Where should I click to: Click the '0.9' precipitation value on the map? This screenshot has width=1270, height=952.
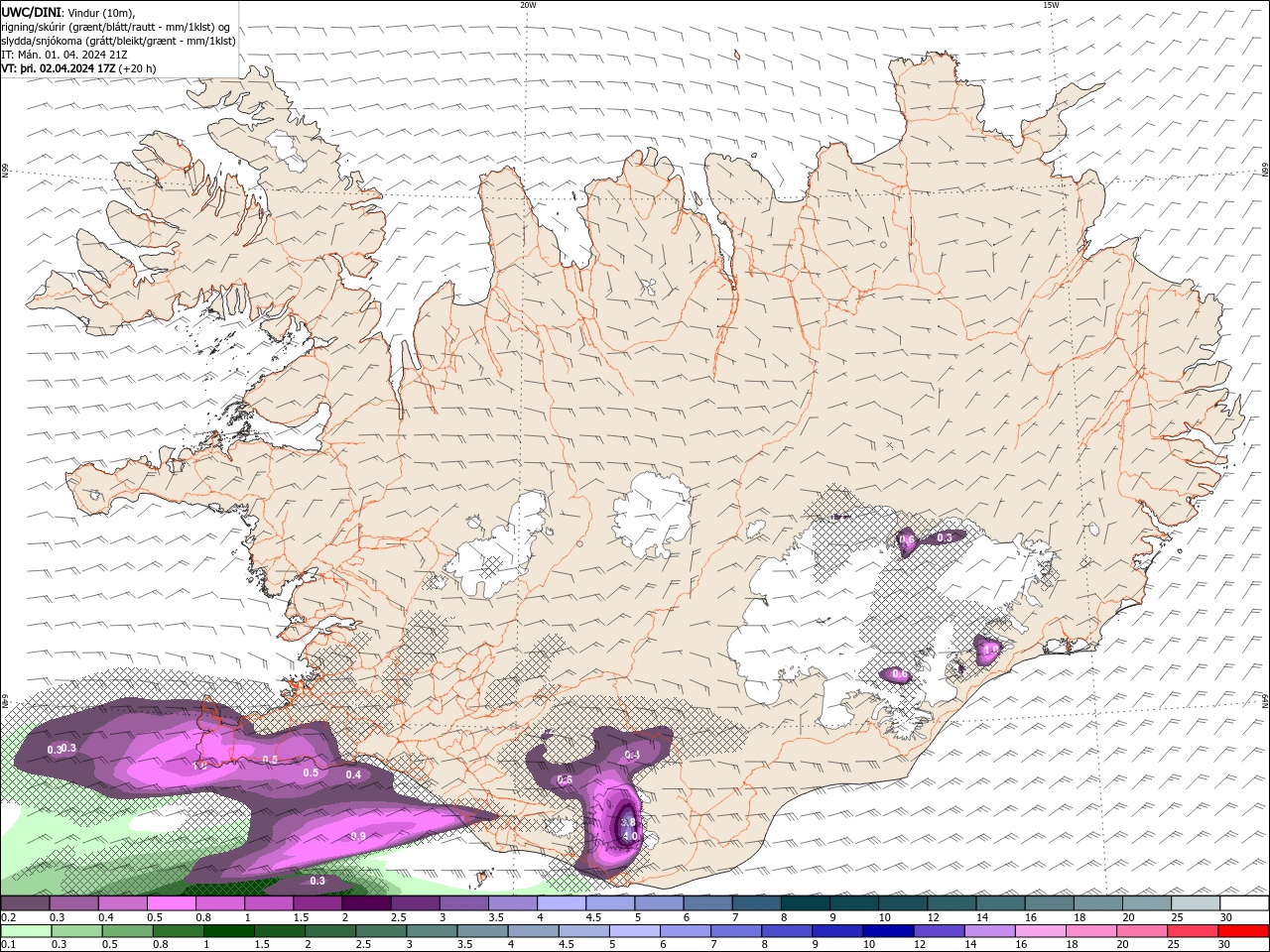[x=358, y=837]
